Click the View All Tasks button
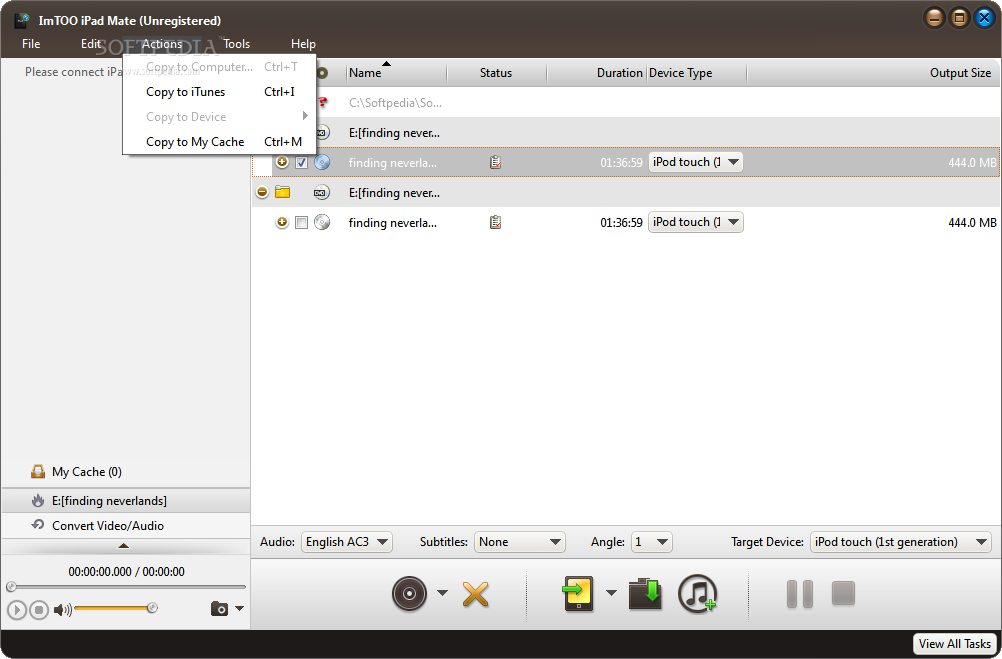 pyautogui.click(x=955, y=644)
